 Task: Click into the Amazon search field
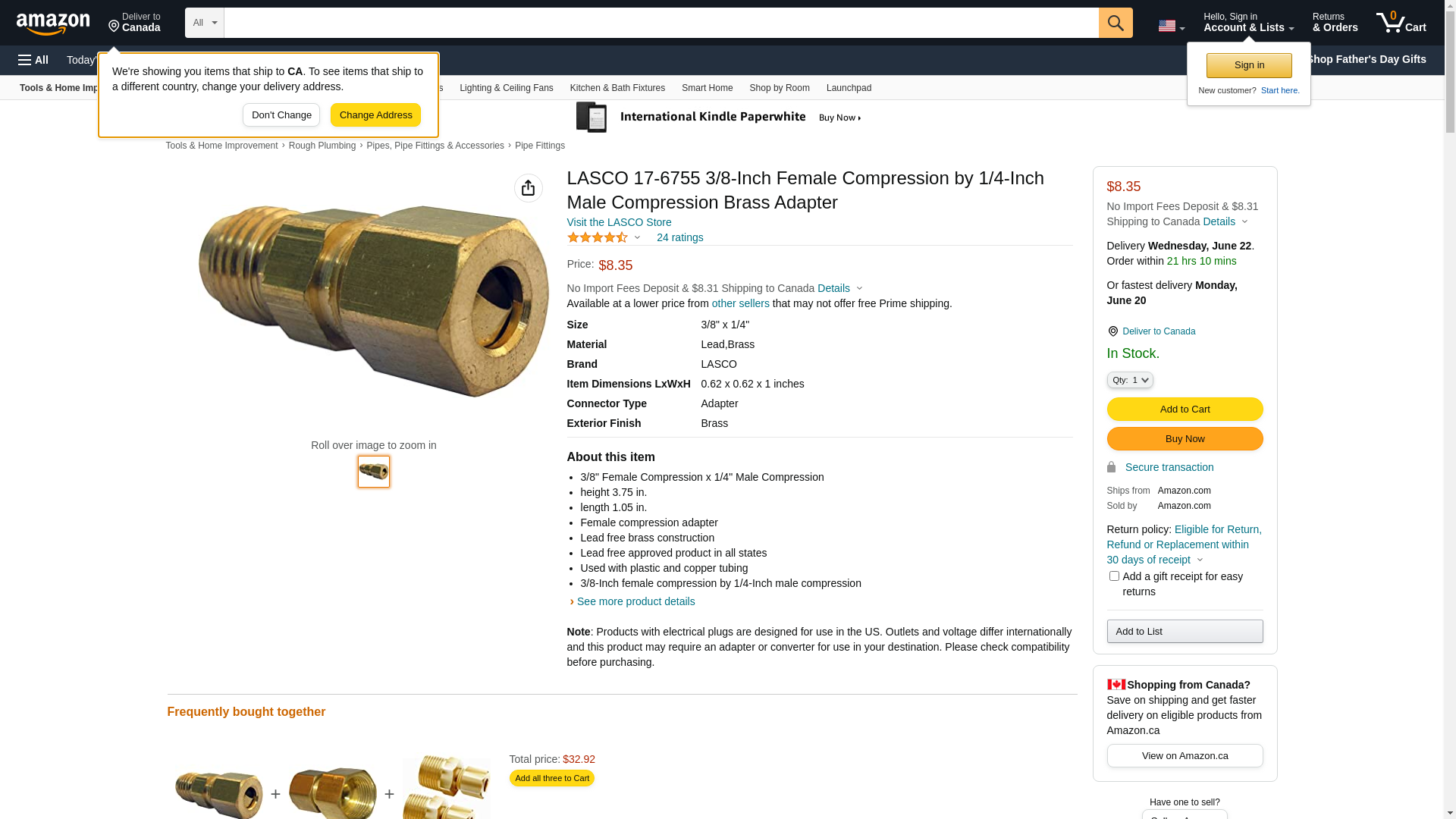pos(661,23)
